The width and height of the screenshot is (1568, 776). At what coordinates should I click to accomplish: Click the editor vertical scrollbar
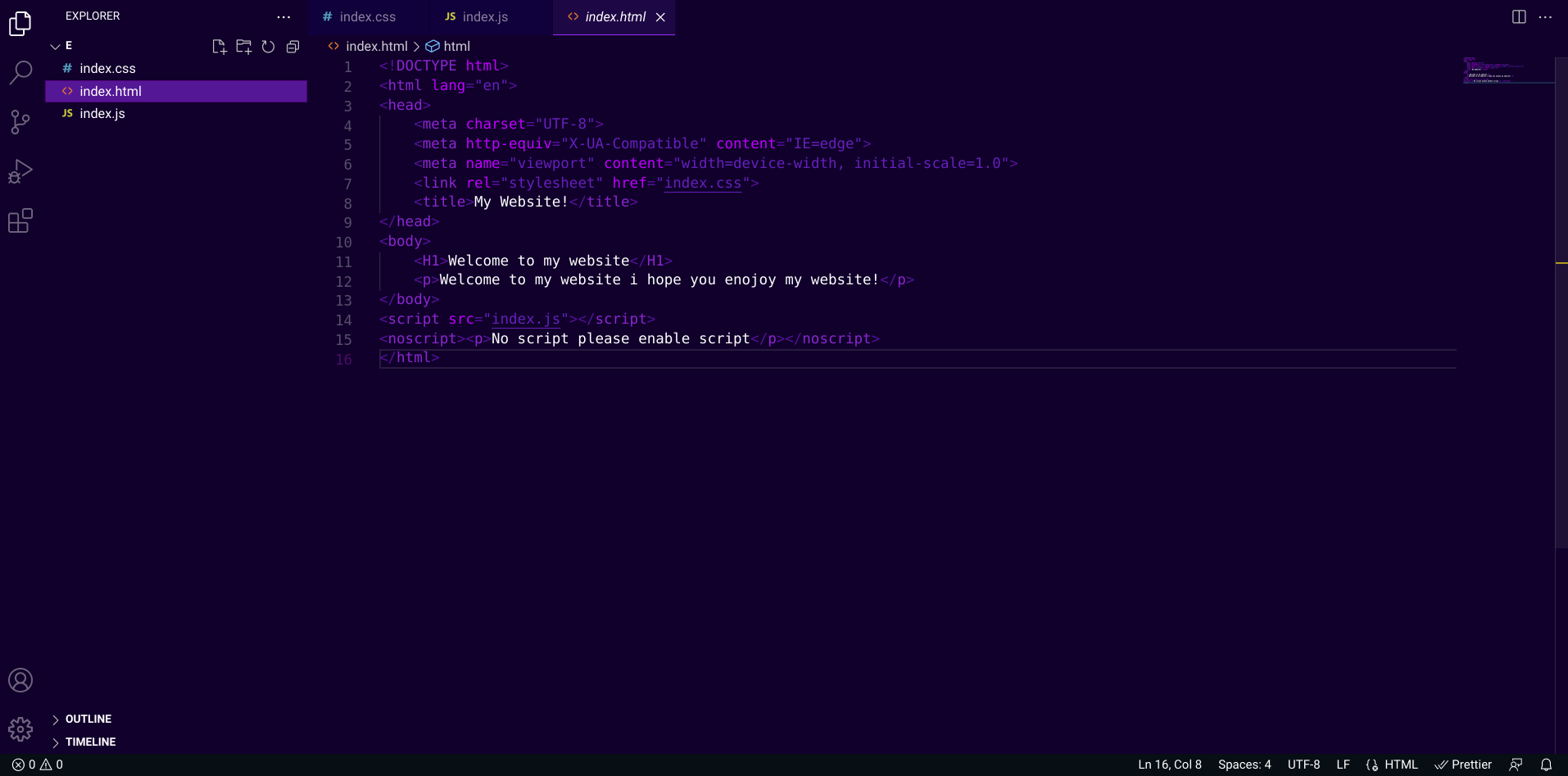pos(1561,303)
